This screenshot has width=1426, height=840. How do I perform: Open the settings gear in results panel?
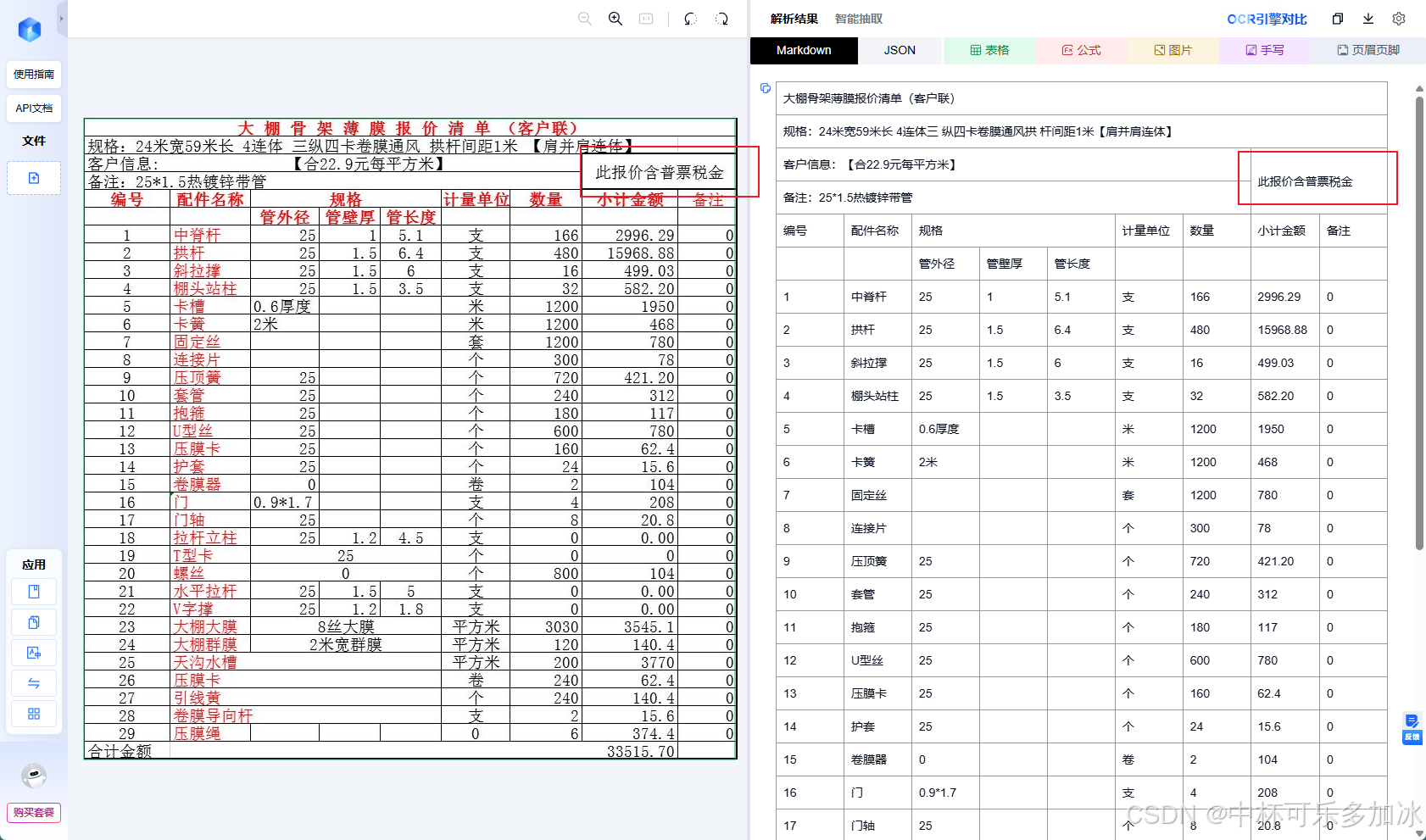pos(1399,19)
